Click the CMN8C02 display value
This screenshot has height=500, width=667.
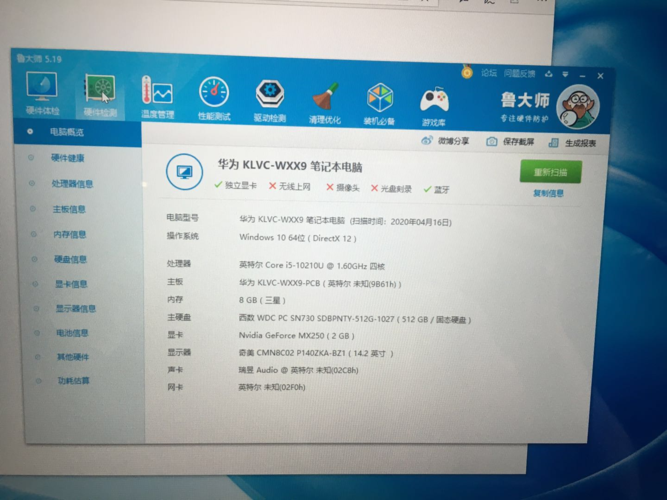point(316,353)
